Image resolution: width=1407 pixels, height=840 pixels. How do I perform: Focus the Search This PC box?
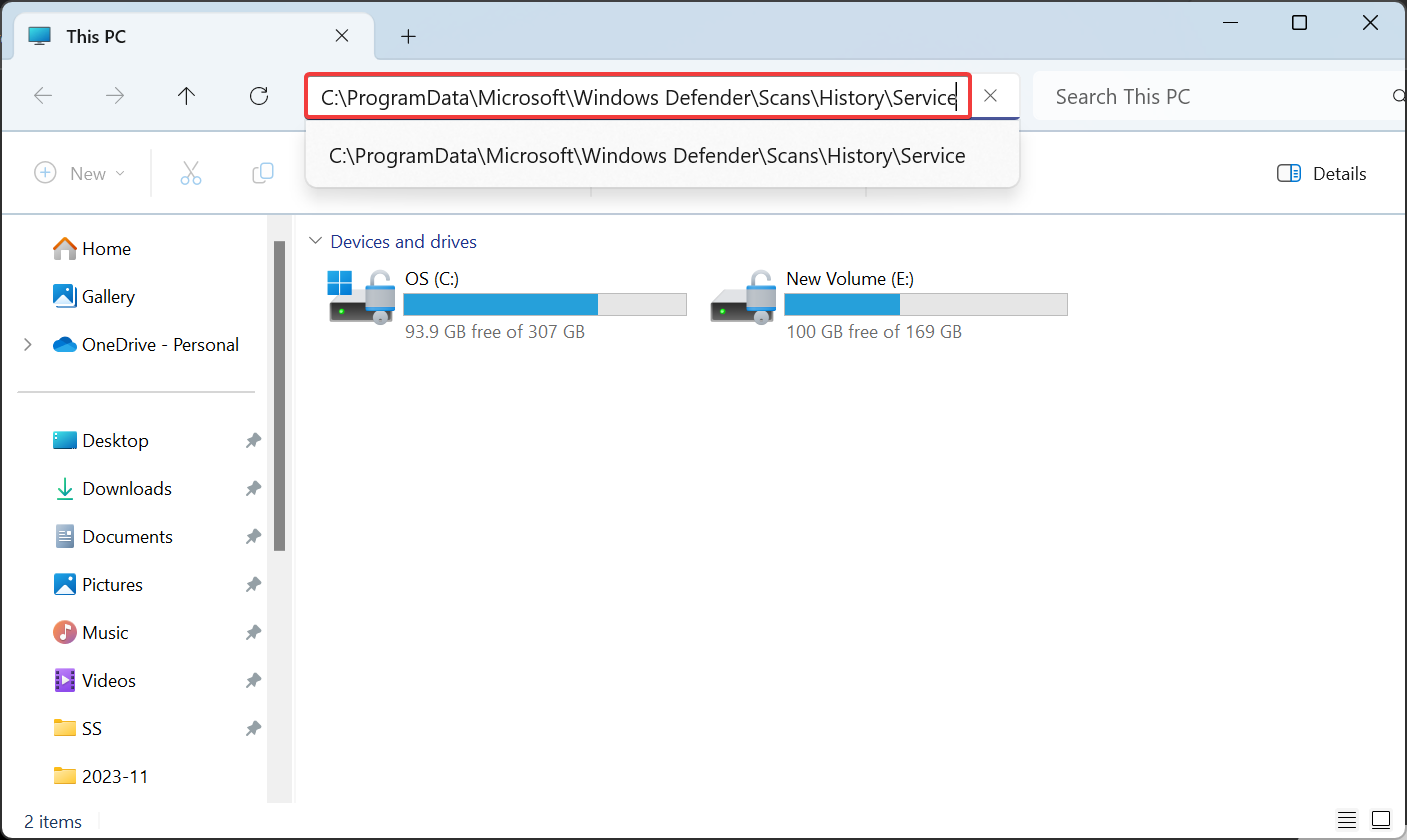[x=1220, y=96]
